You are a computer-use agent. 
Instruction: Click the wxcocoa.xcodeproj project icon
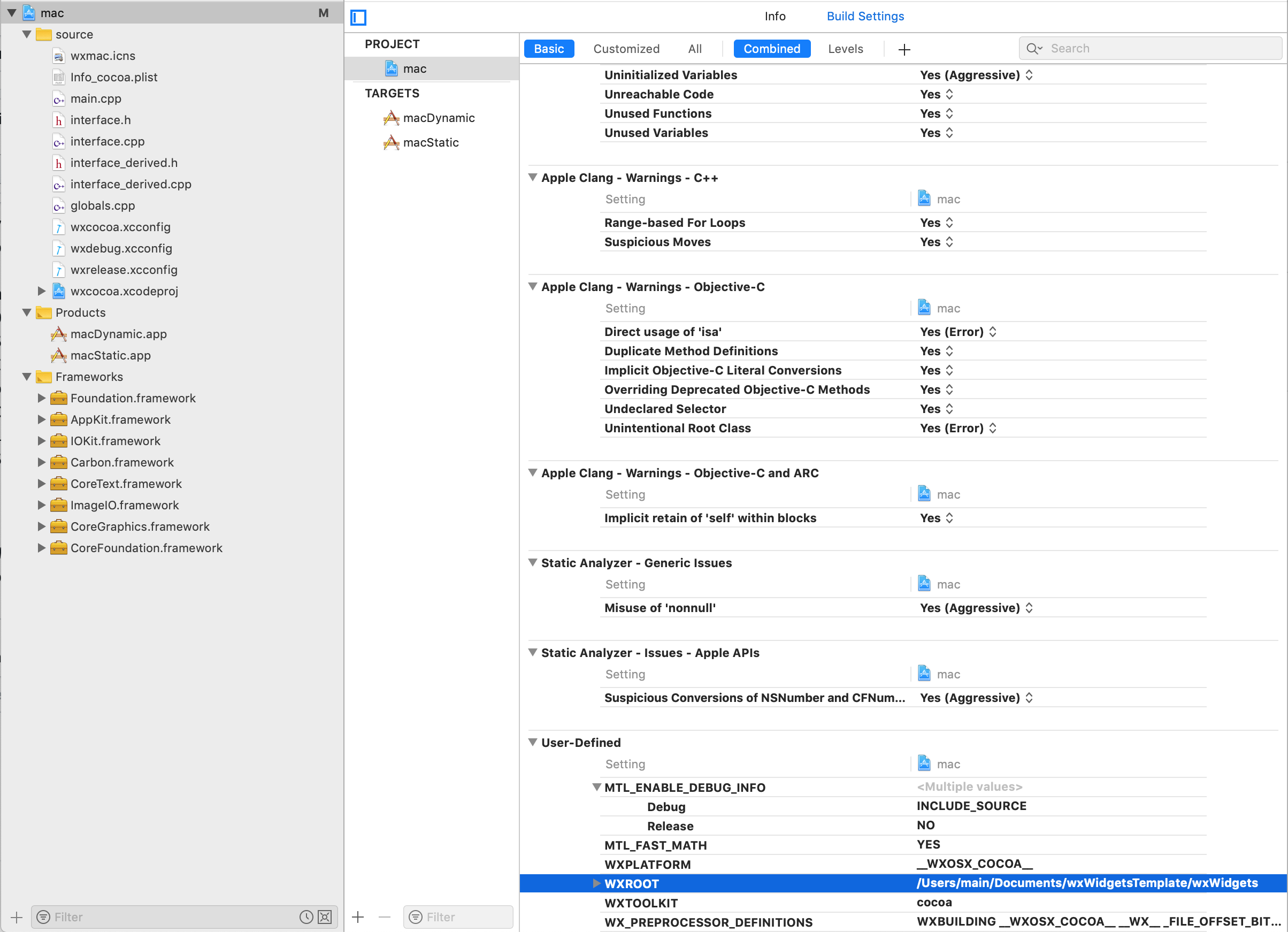point(58,292)
